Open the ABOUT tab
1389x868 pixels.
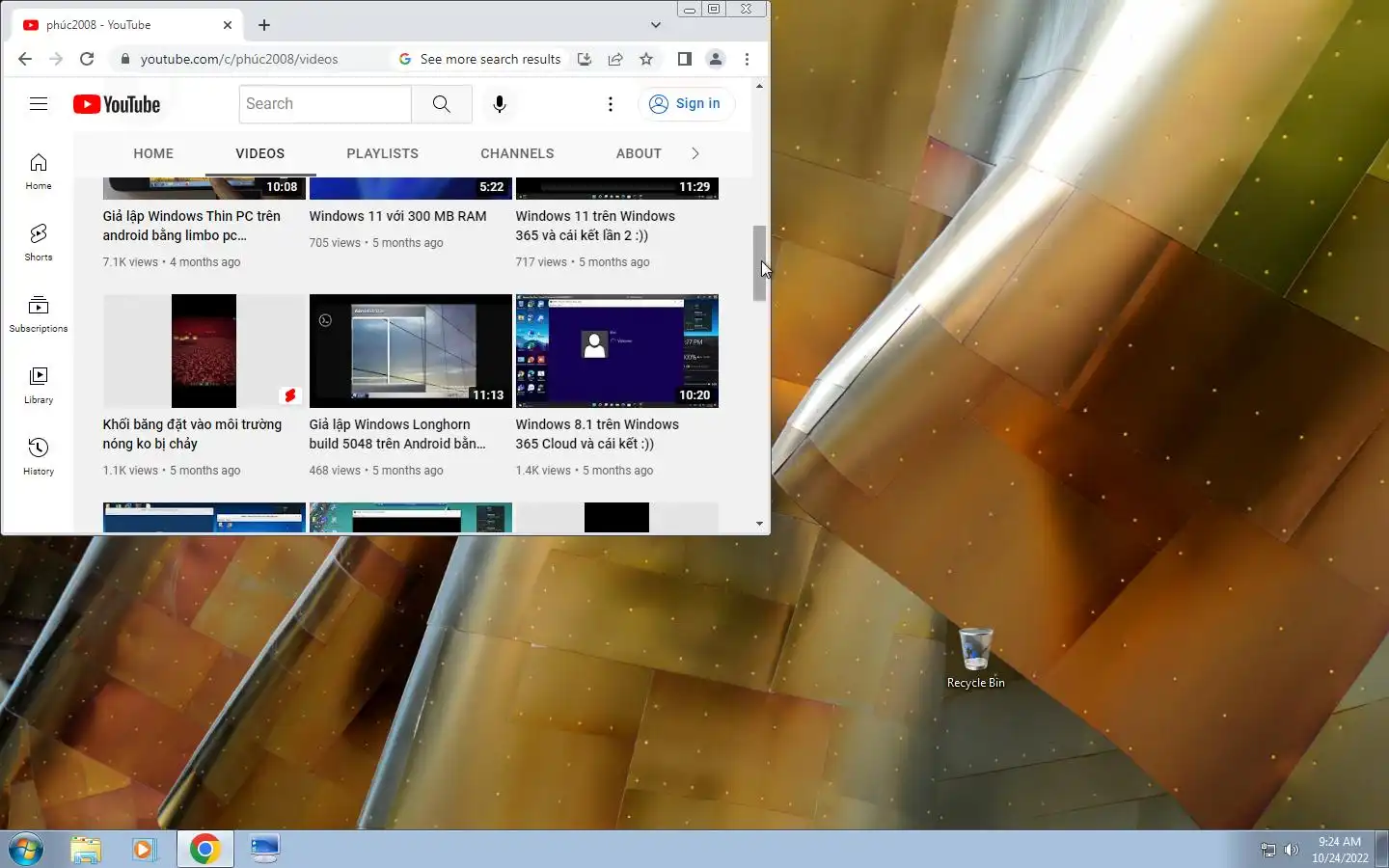(639, 153)
